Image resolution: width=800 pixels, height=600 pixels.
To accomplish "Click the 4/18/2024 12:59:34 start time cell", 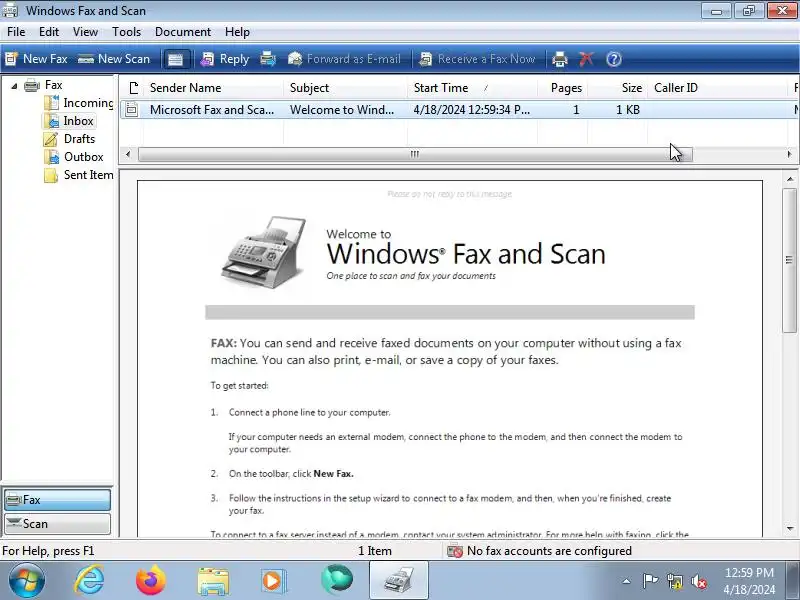I will (471, 110).
